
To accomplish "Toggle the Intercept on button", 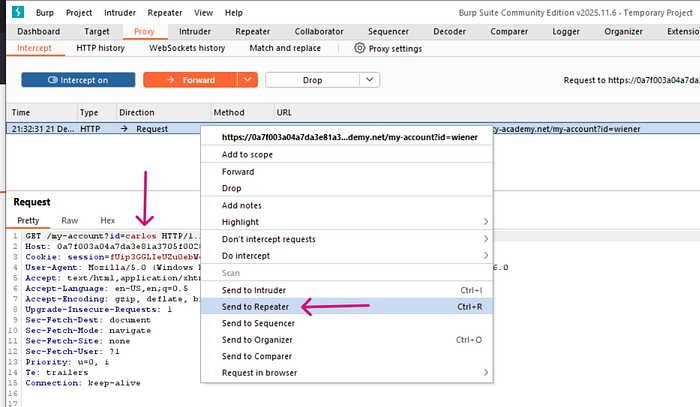I will pyautogui.click(x=78, y=80).
